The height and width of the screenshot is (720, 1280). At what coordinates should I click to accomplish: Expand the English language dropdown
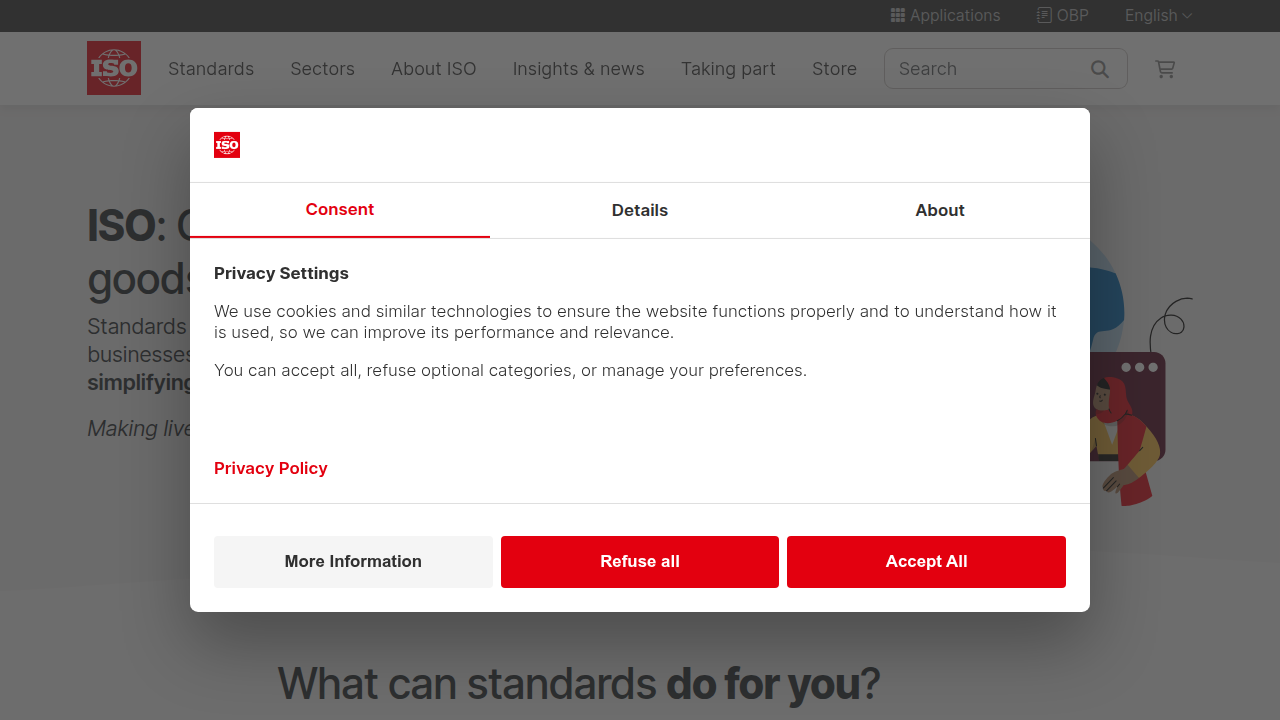pos(1158,15)
